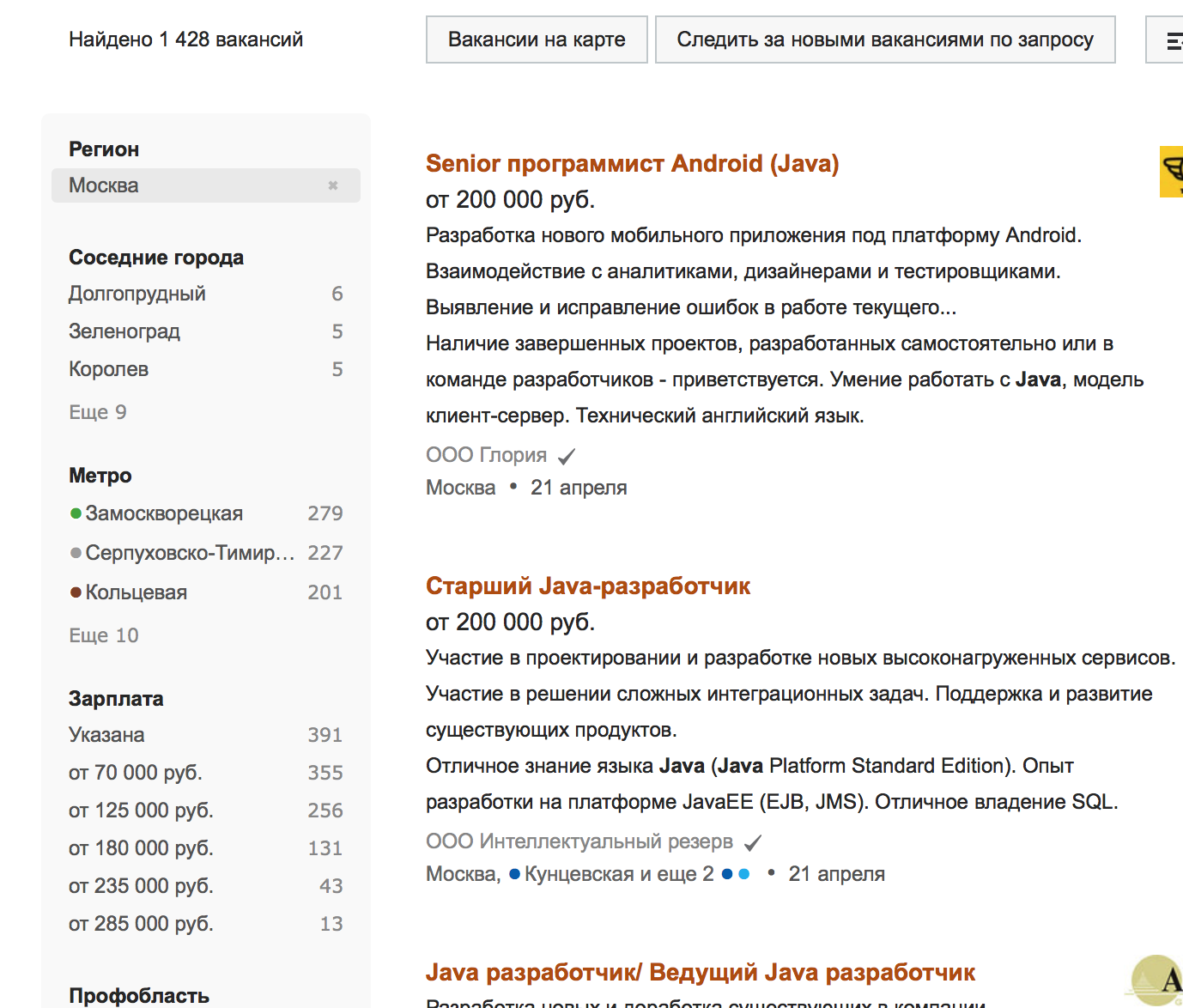
Task: Filter vacancies with salary Указана
Action: (x=206, y=735)
